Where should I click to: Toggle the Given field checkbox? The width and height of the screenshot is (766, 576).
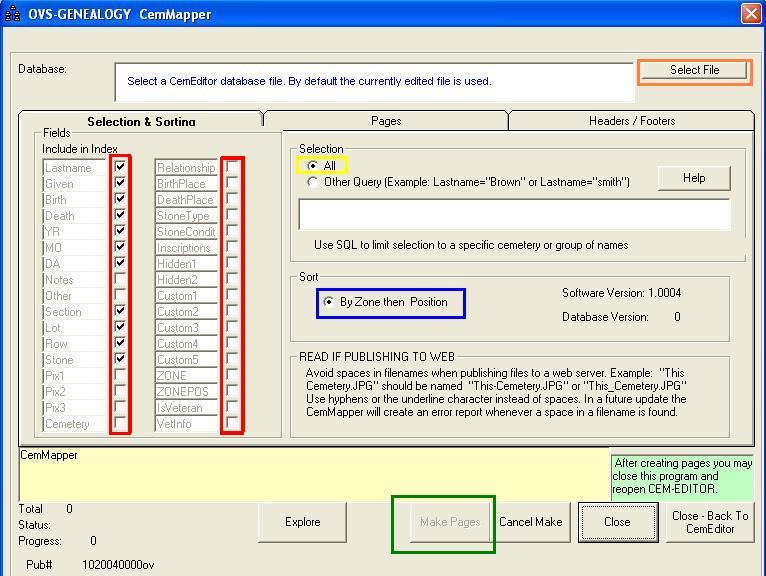[120, 183]
